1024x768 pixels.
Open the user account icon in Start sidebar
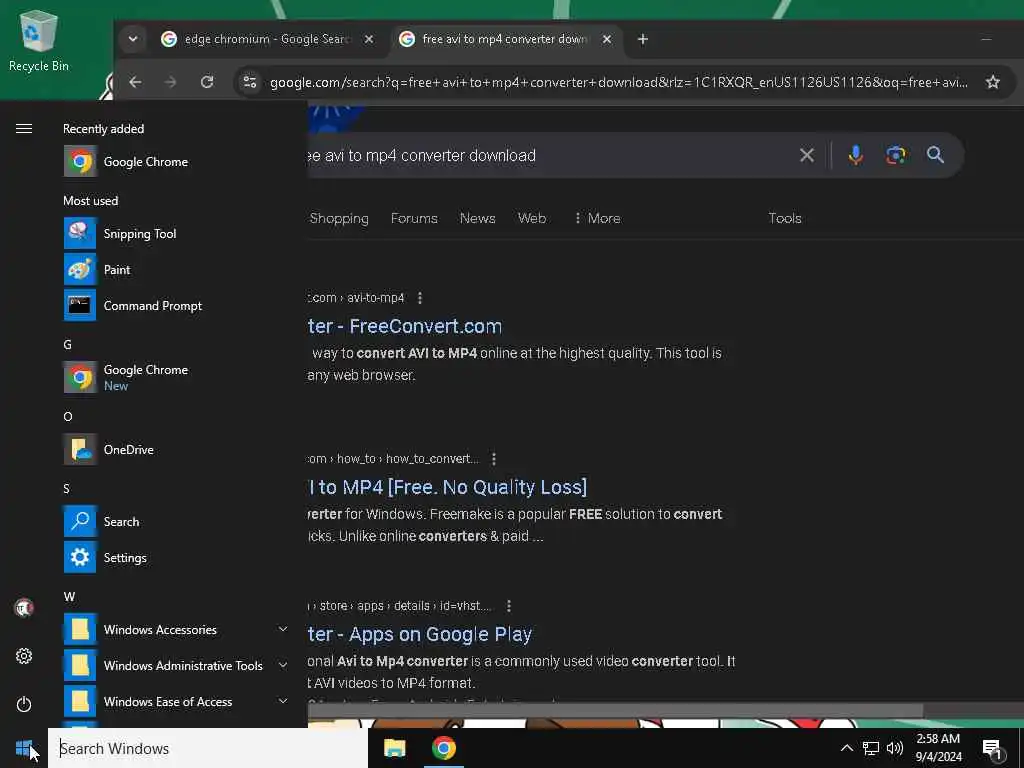24,608
